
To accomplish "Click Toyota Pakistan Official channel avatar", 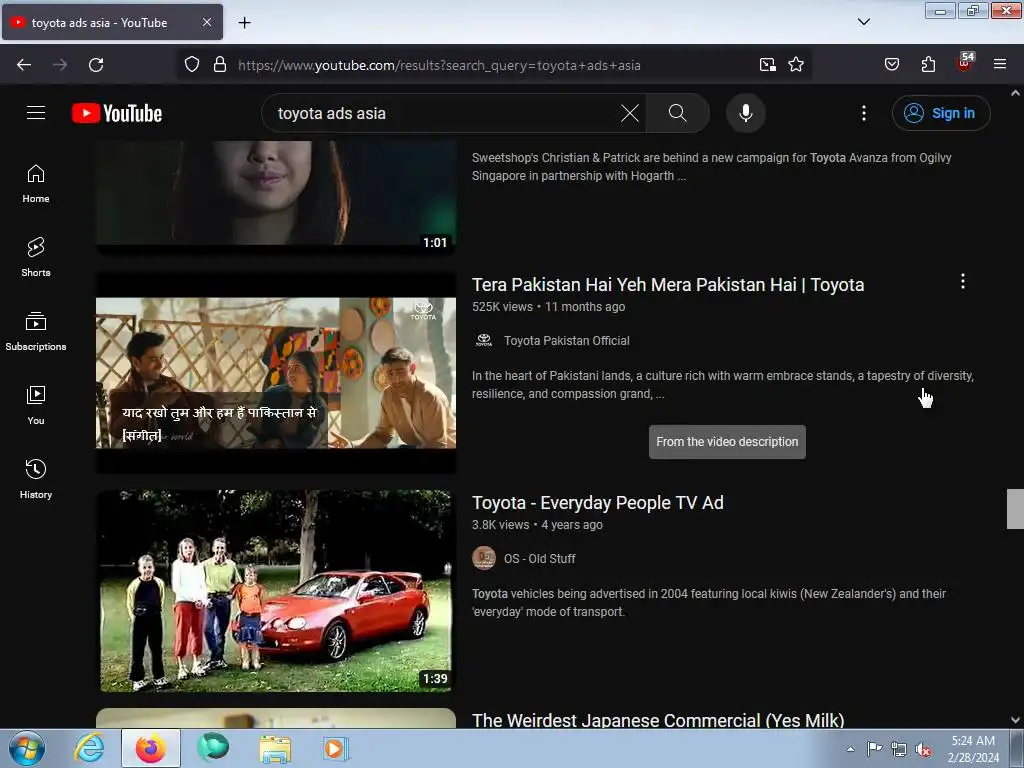I will tap(483, 340).
